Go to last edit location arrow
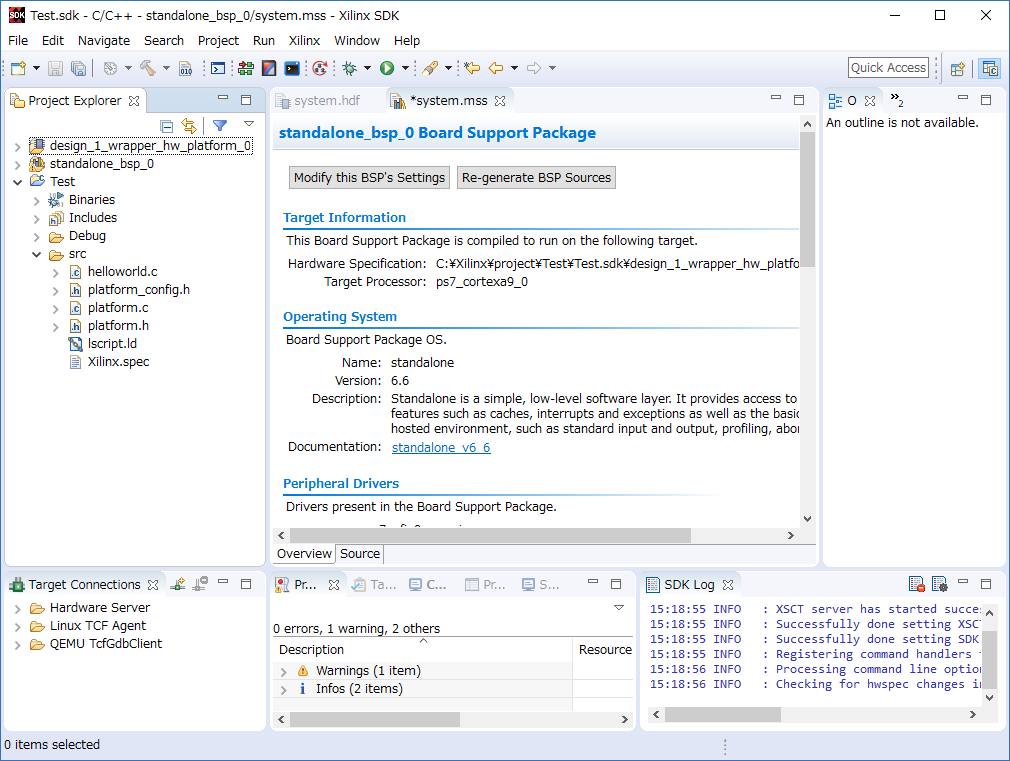Image resolution: width=1010 pixels, height=761 pixels. click(x=472, y=68)
